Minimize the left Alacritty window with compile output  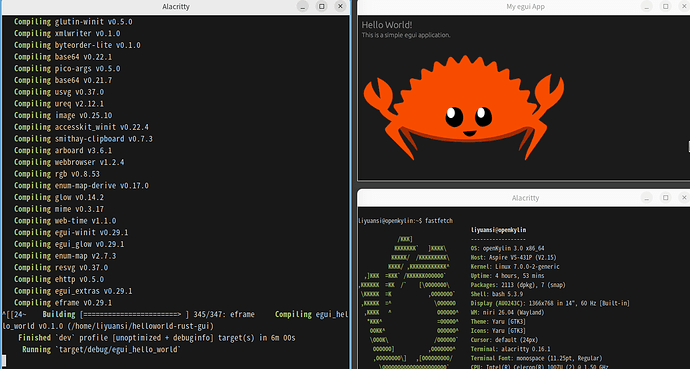coord(302,7)
